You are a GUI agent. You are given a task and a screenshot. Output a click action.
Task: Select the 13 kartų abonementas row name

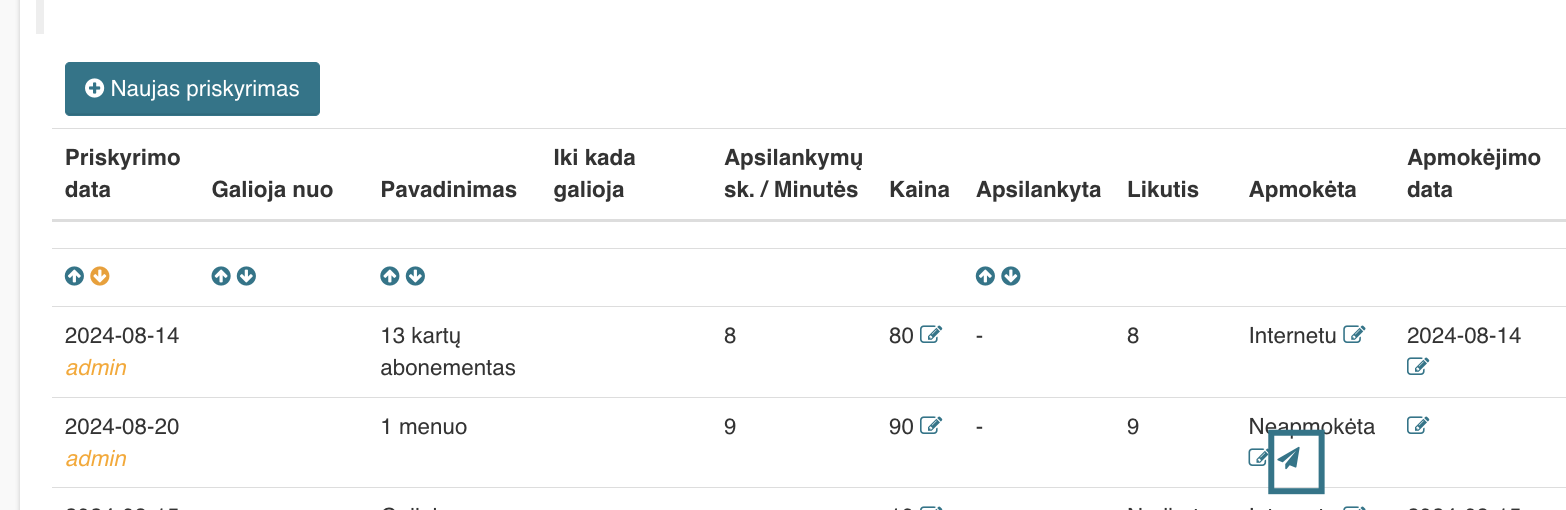tap(448, 351)
